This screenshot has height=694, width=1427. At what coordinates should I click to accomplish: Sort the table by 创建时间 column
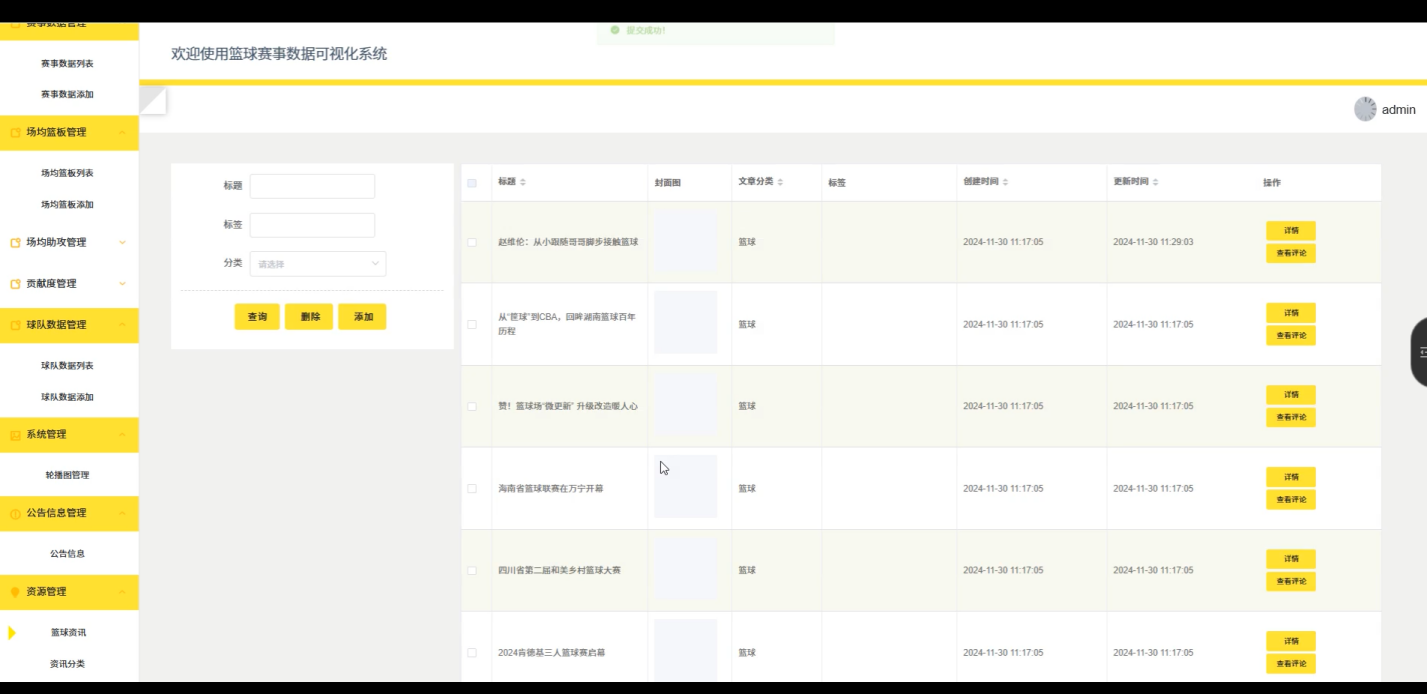[x=1005, y=182]
